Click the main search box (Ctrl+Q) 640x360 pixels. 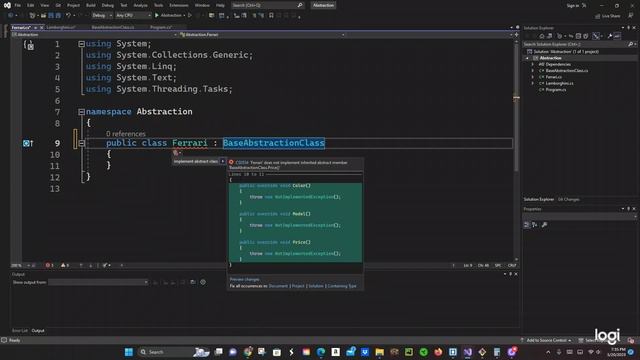click(267, 5)
